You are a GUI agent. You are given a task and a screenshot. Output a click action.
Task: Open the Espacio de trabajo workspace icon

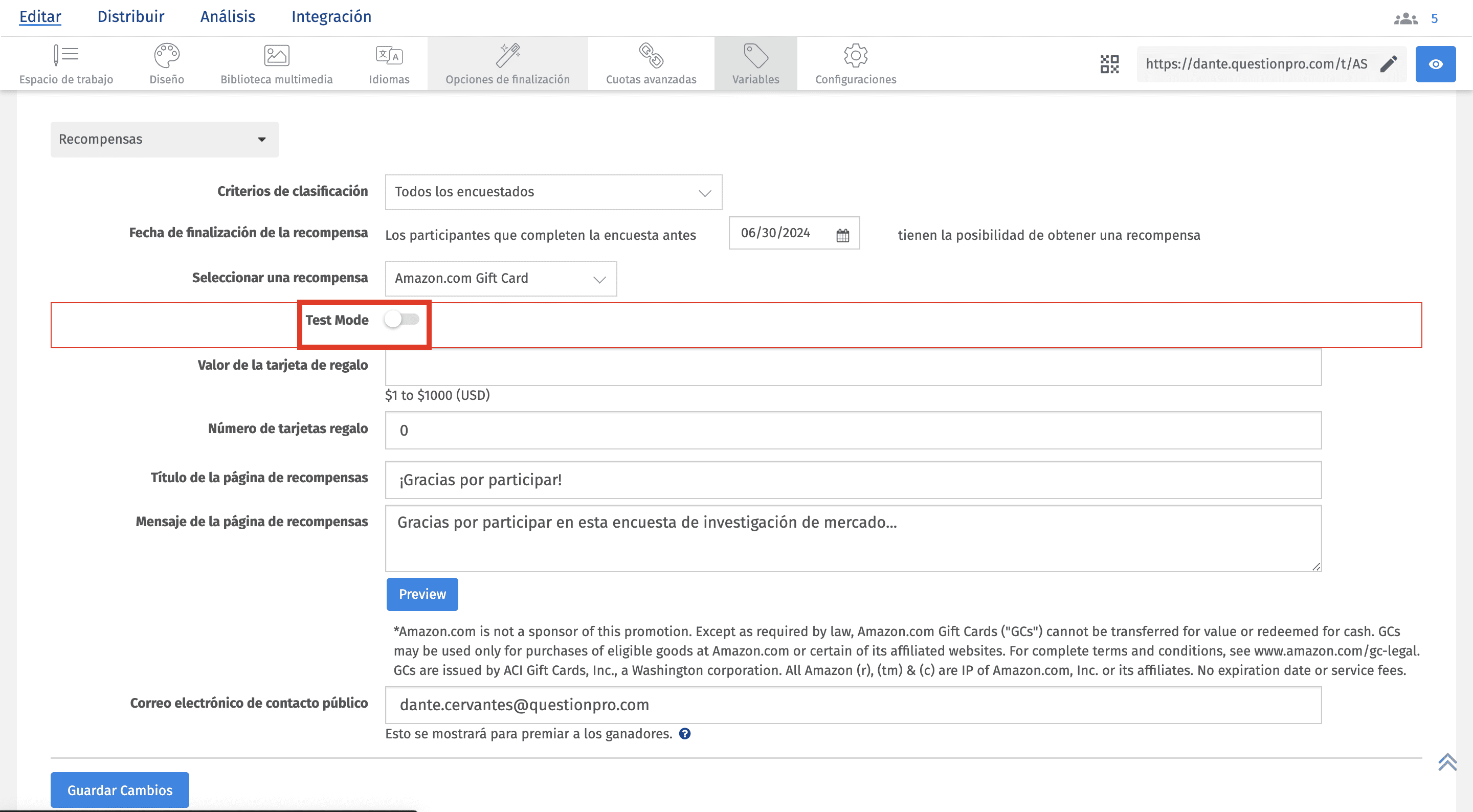(66, 55)
